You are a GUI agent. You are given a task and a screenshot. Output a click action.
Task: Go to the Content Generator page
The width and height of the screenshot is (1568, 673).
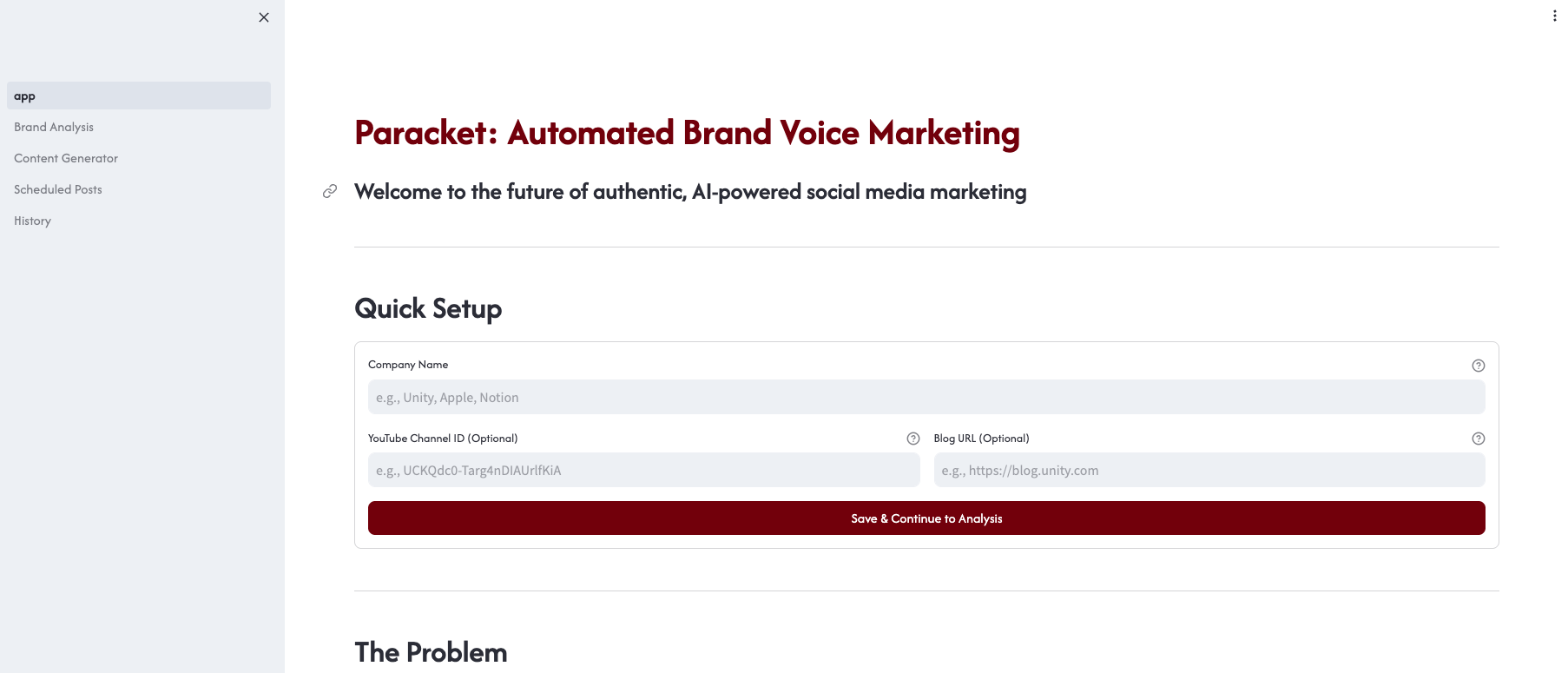(x=66, y=158)
